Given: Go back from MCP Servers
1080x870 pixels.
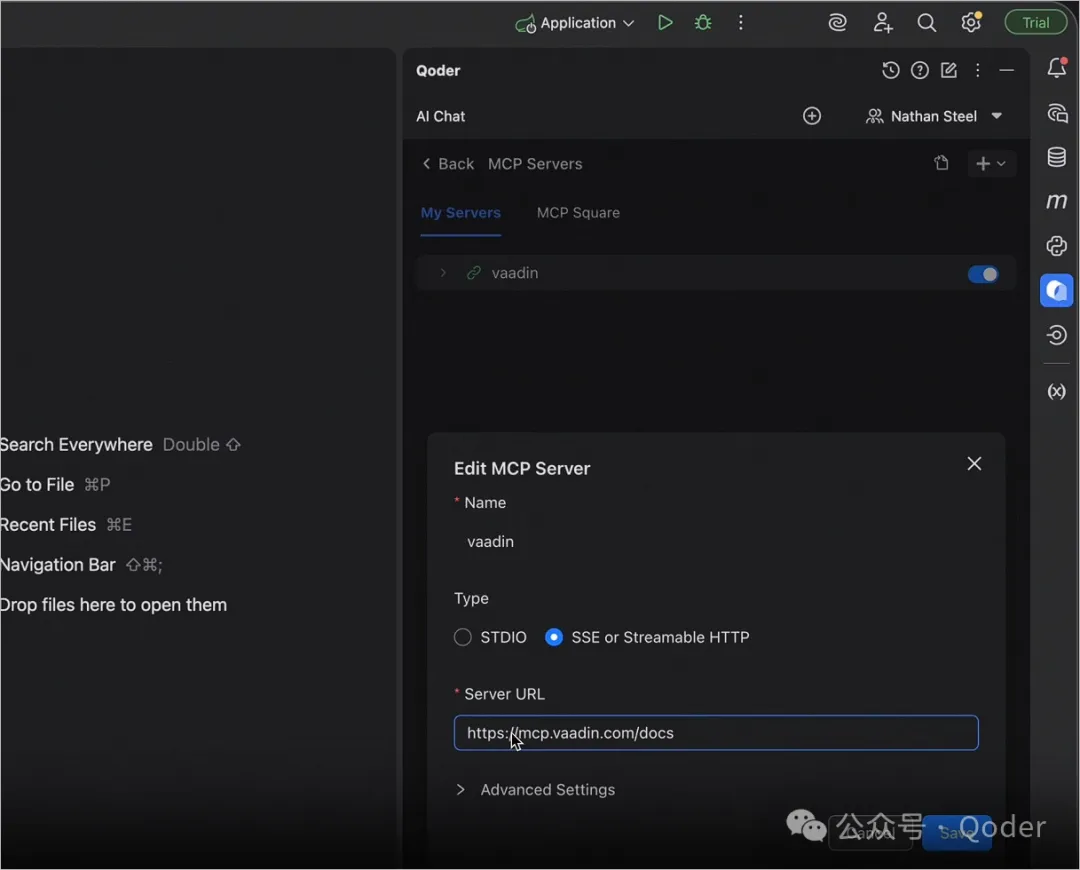Looking at the screenshot, I should [448, 164].
